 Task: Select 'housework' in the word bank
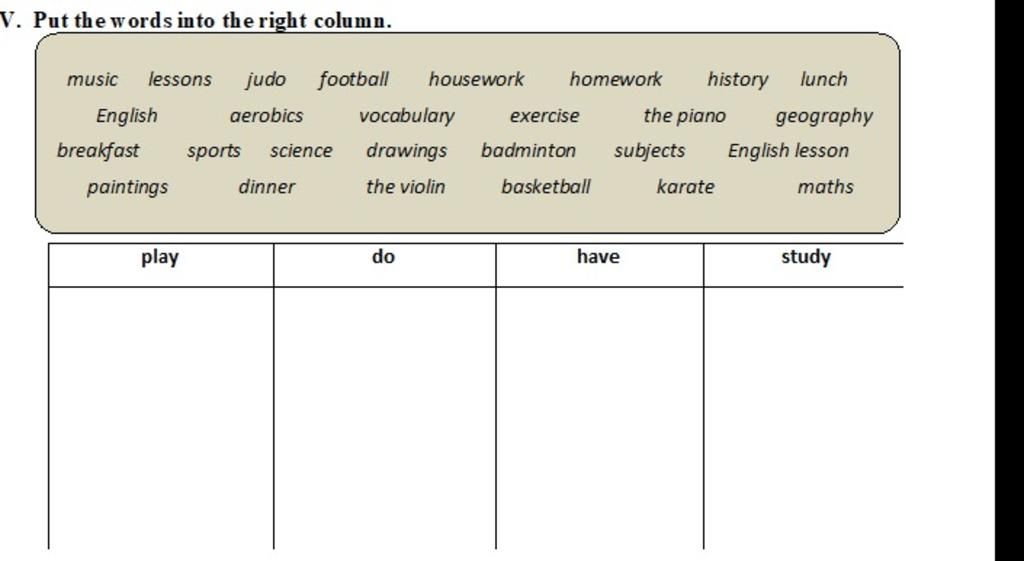tap(476, 80)
